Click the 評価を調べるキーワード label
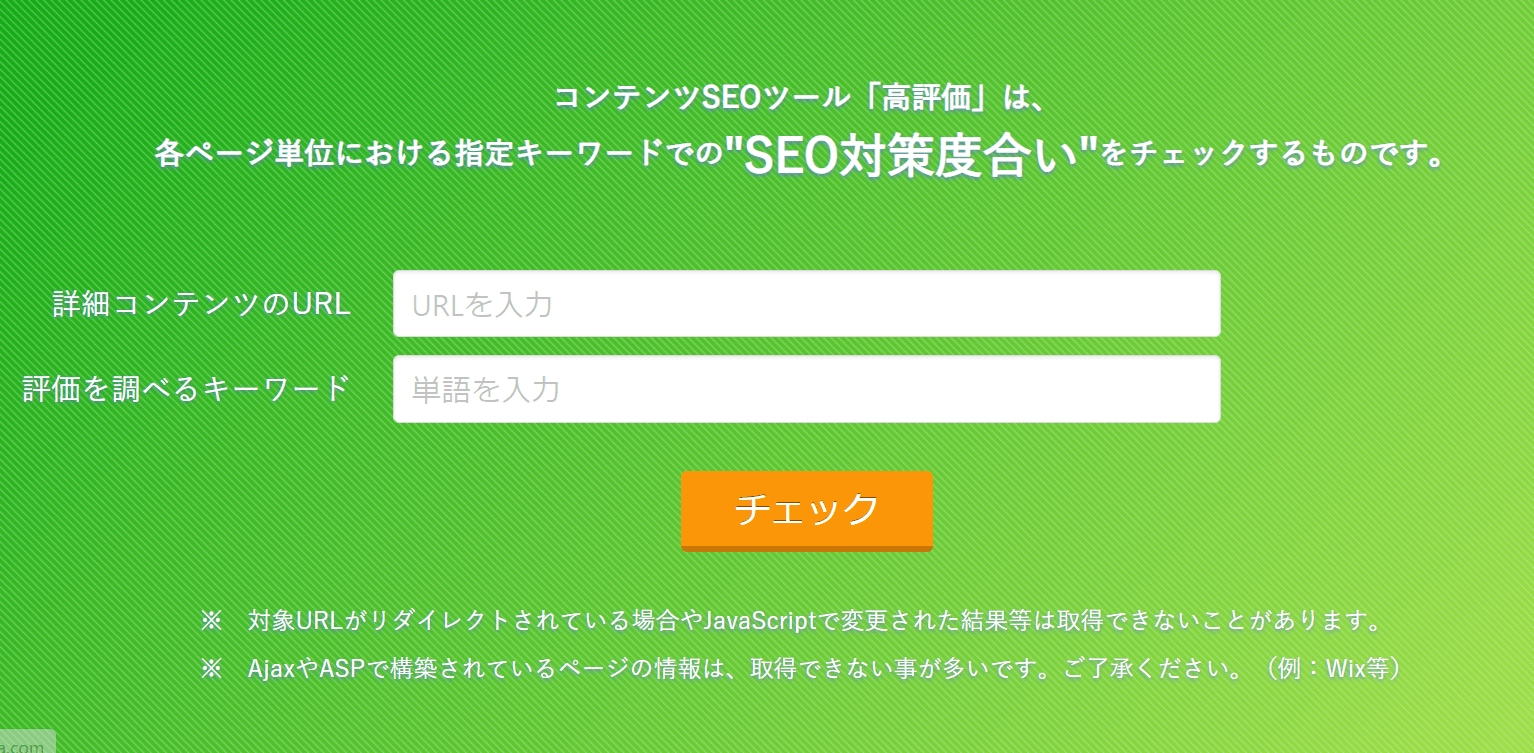This screenshot has width=1534, height=753. 186,389
